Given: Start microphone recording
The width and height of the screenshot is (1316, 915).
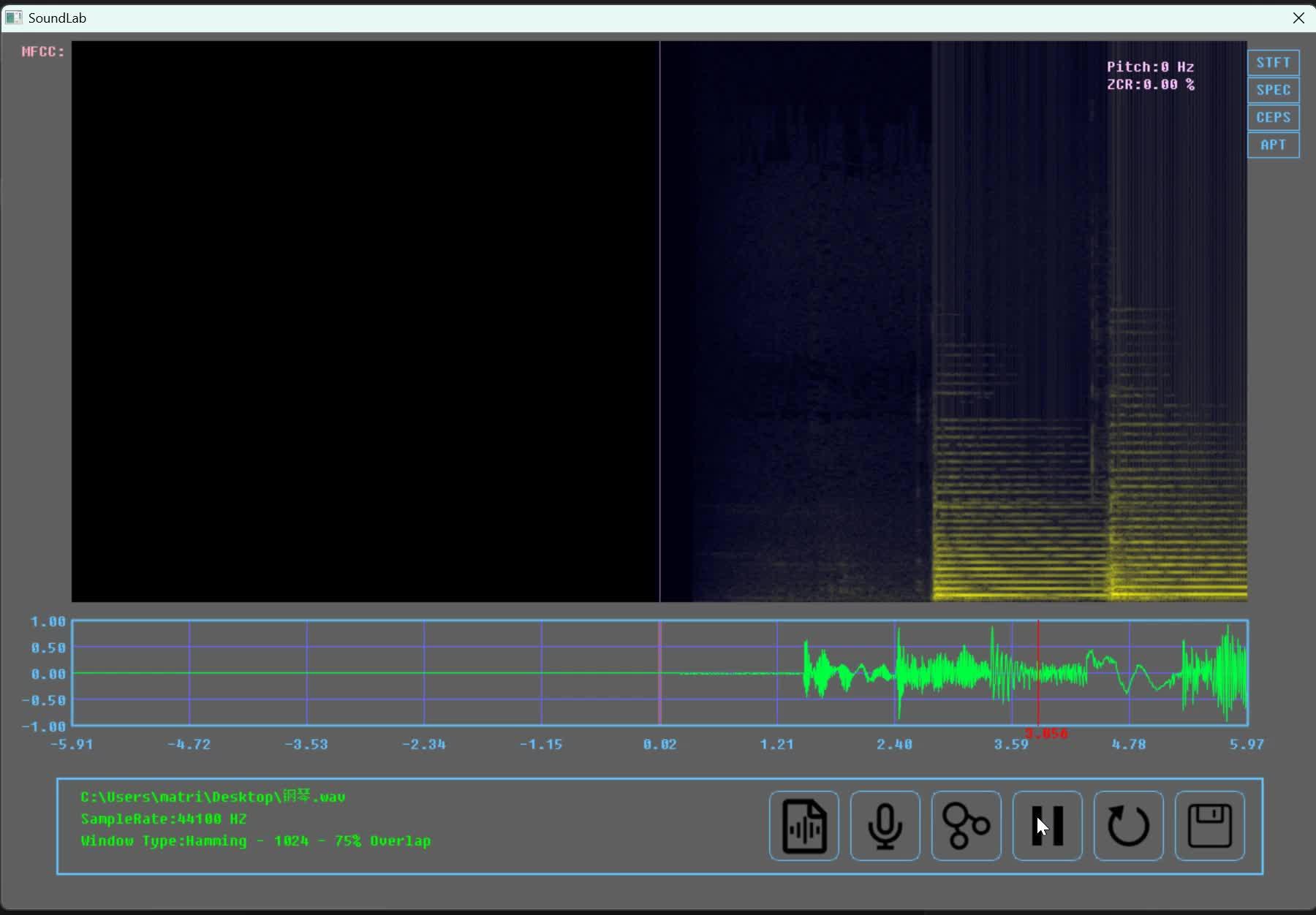Looking at the screenshot, I should 885,826.
